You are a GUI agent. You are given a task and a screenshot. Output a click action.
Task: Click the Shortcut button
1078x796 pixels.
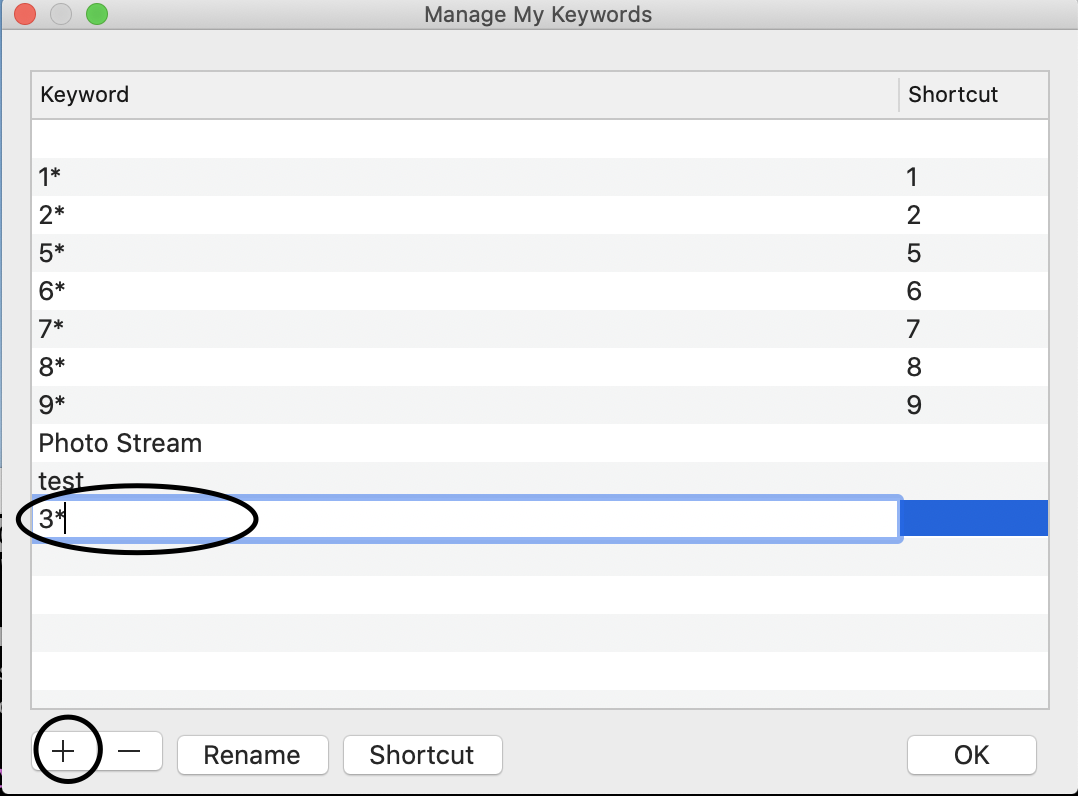pyautogui.click(x=422, y=755)
